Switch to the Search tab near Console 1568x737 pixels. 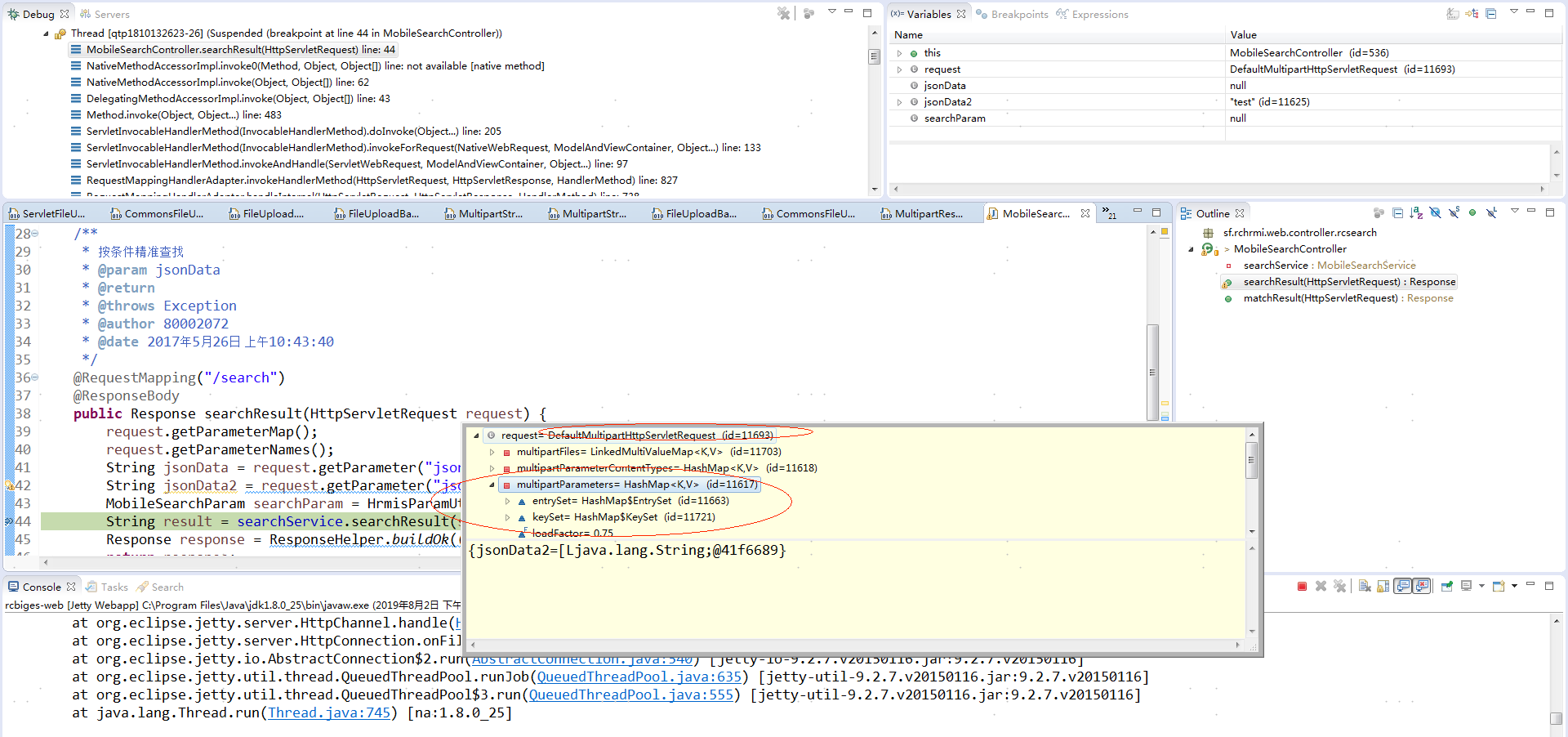point(160,587)
